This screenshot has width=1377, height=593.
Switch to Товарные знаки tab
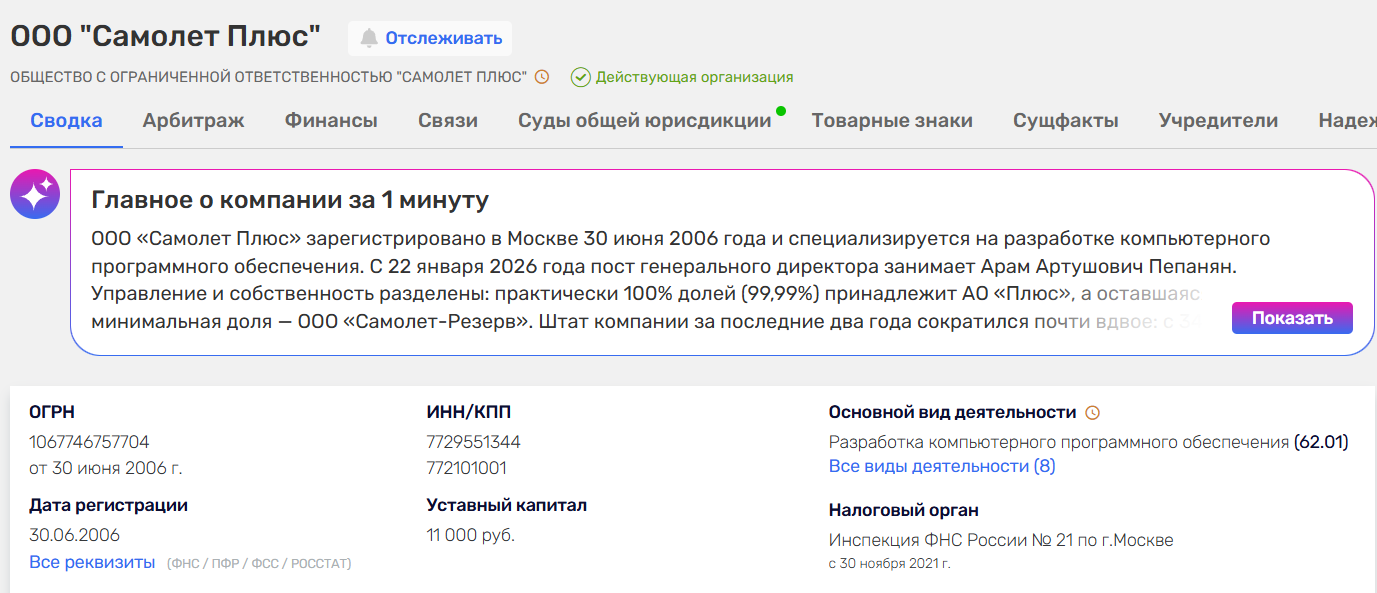pos(892,121)
